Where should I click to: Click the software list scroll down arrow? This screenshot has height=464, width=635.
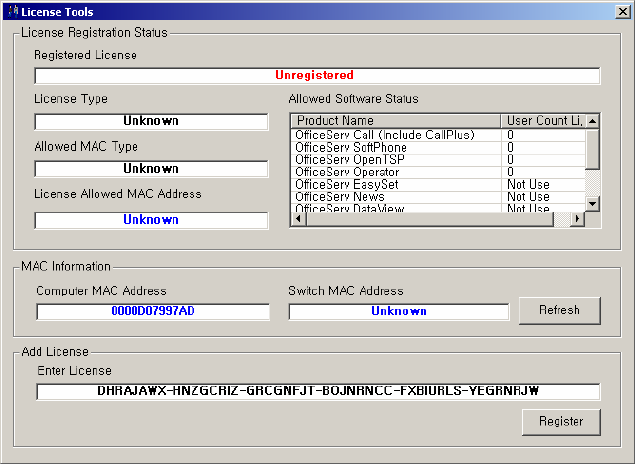(593, 203)
